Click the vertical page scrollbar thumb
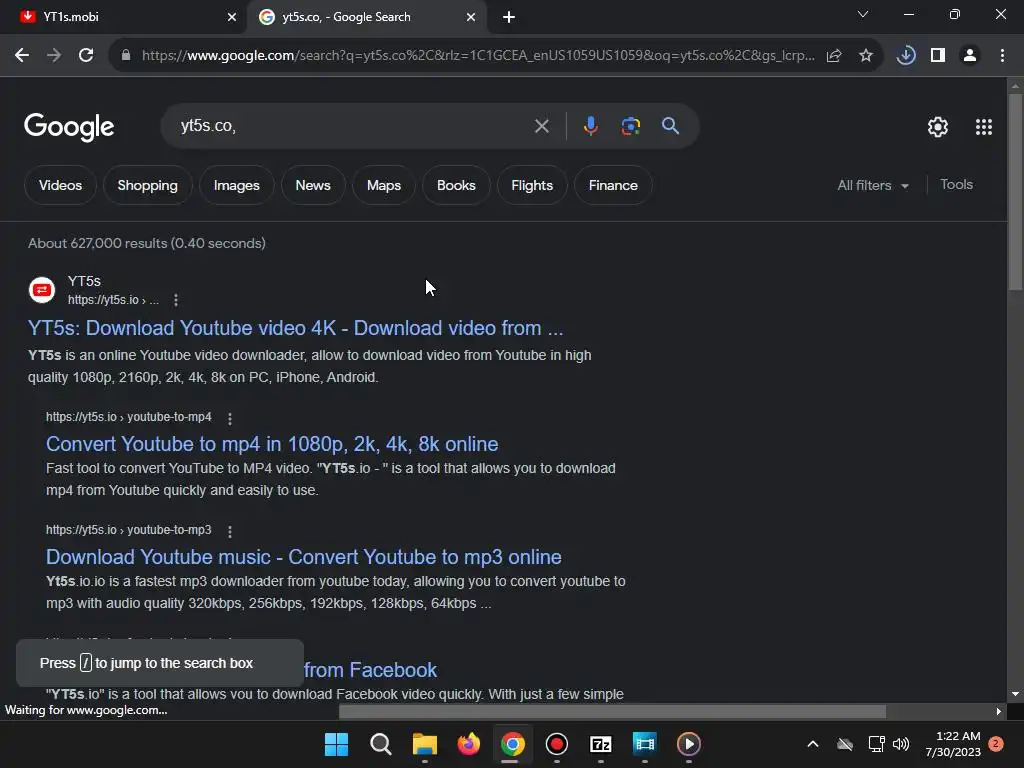This screenshot has height=768, width=1024. pos(1016,192)
